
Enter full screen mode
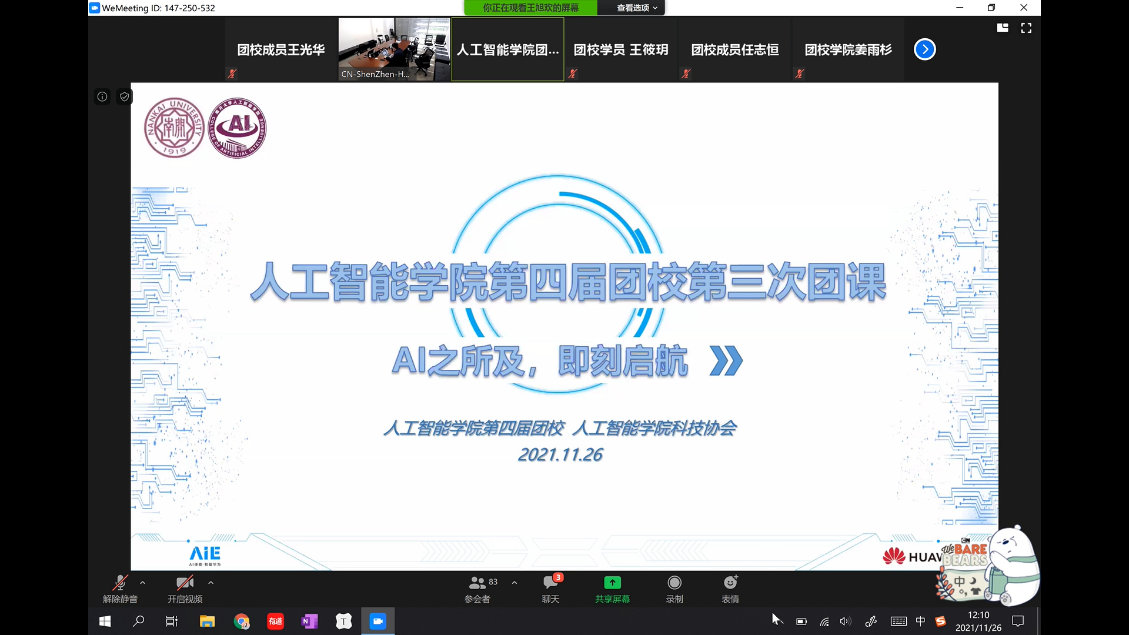point(1026,28)
